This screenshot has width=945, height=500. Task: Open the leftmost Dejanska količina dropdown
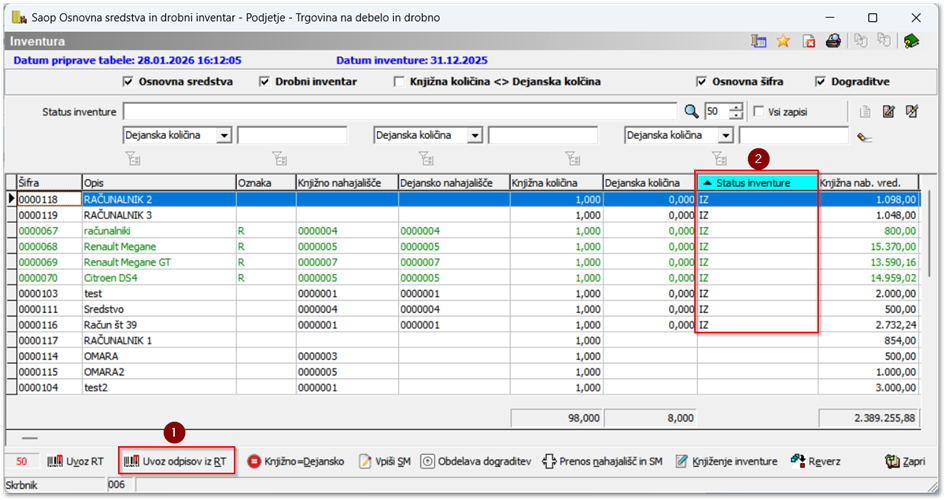coord(224,136)
